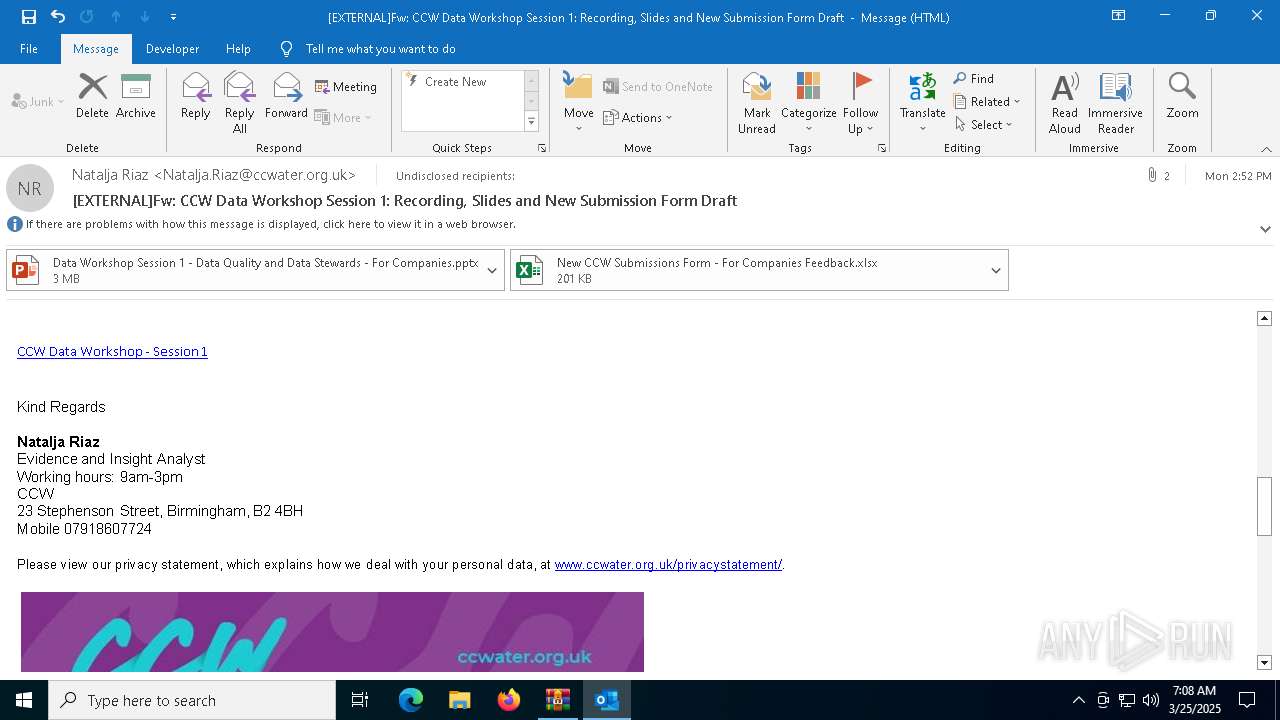Go to the next item with the down arrow

coord(145,17)
